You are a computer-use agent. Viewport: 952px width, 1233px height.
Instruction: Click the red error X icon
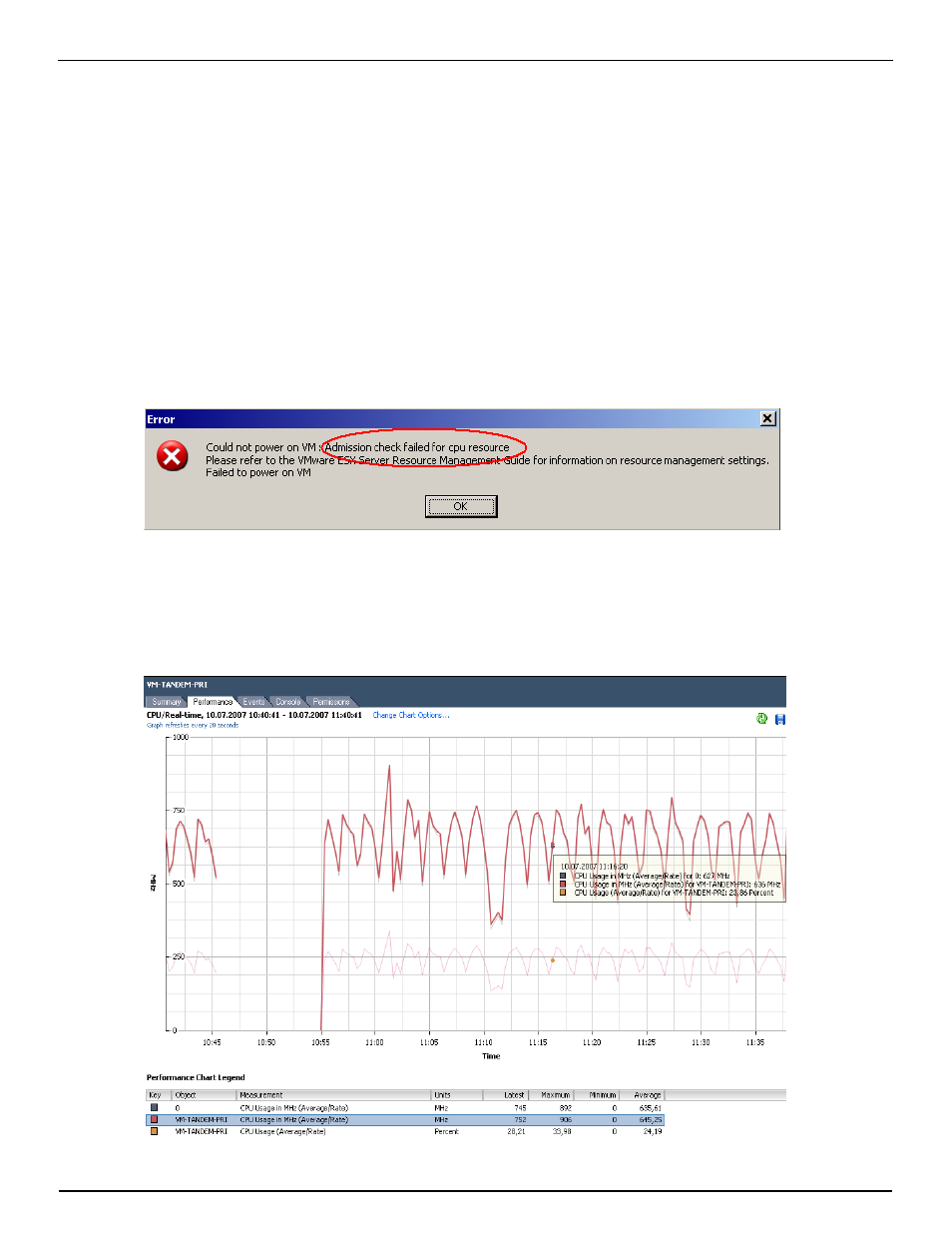173,456
